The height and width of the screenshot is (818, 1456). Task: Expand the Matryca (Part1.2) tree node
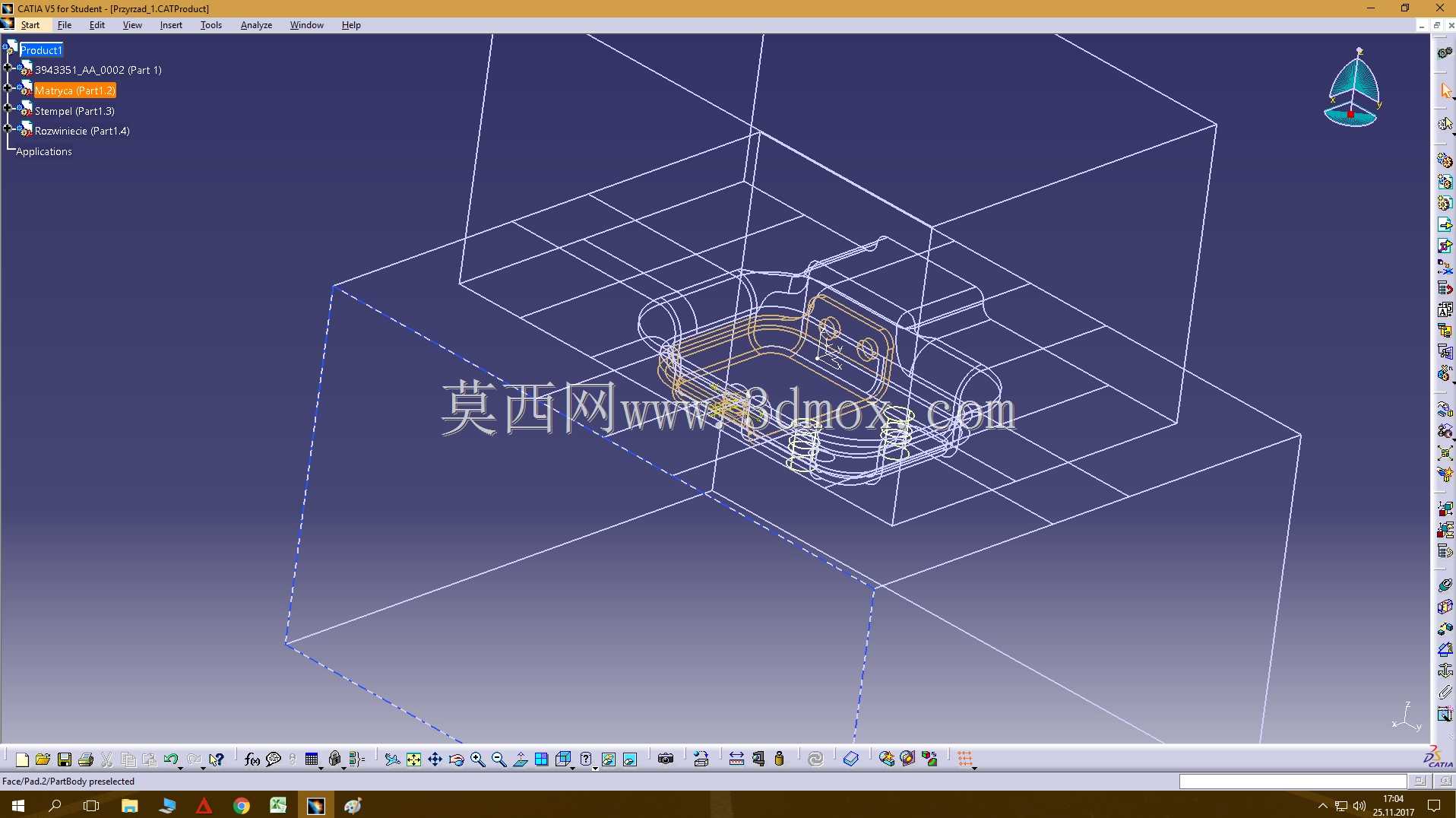tap(8, 88)
